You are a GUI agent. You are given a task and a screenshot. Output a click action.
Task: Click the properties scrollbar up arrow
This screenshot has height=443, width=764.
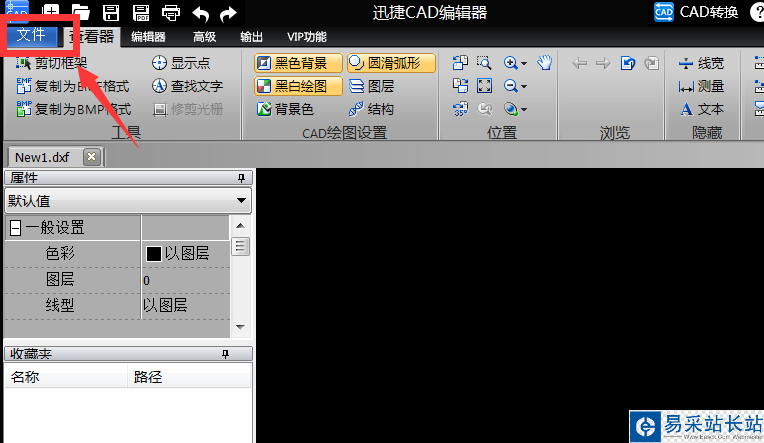[x=240, y=226]
